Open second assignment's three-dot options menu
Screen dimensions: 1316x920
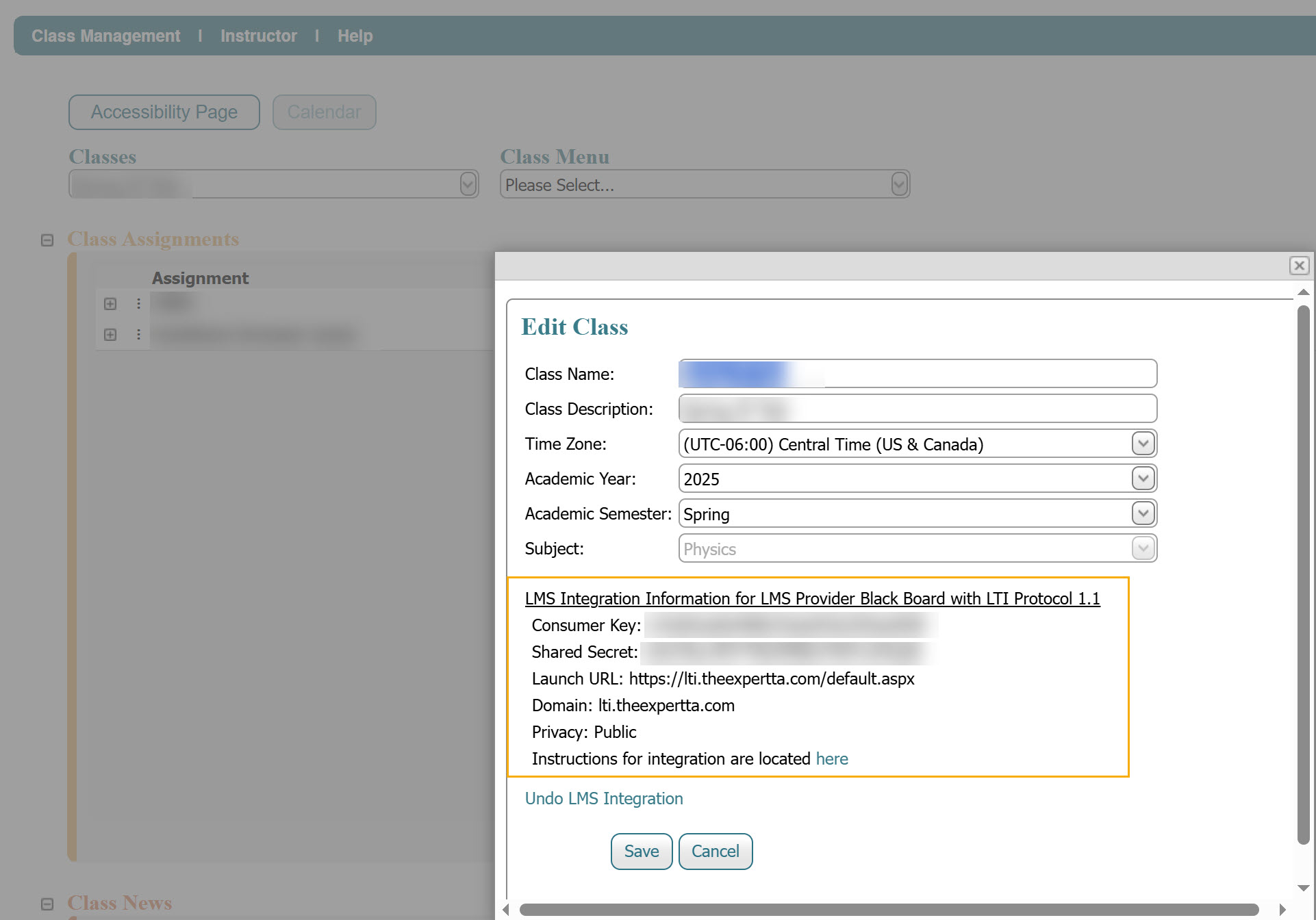tap(138, 335)
